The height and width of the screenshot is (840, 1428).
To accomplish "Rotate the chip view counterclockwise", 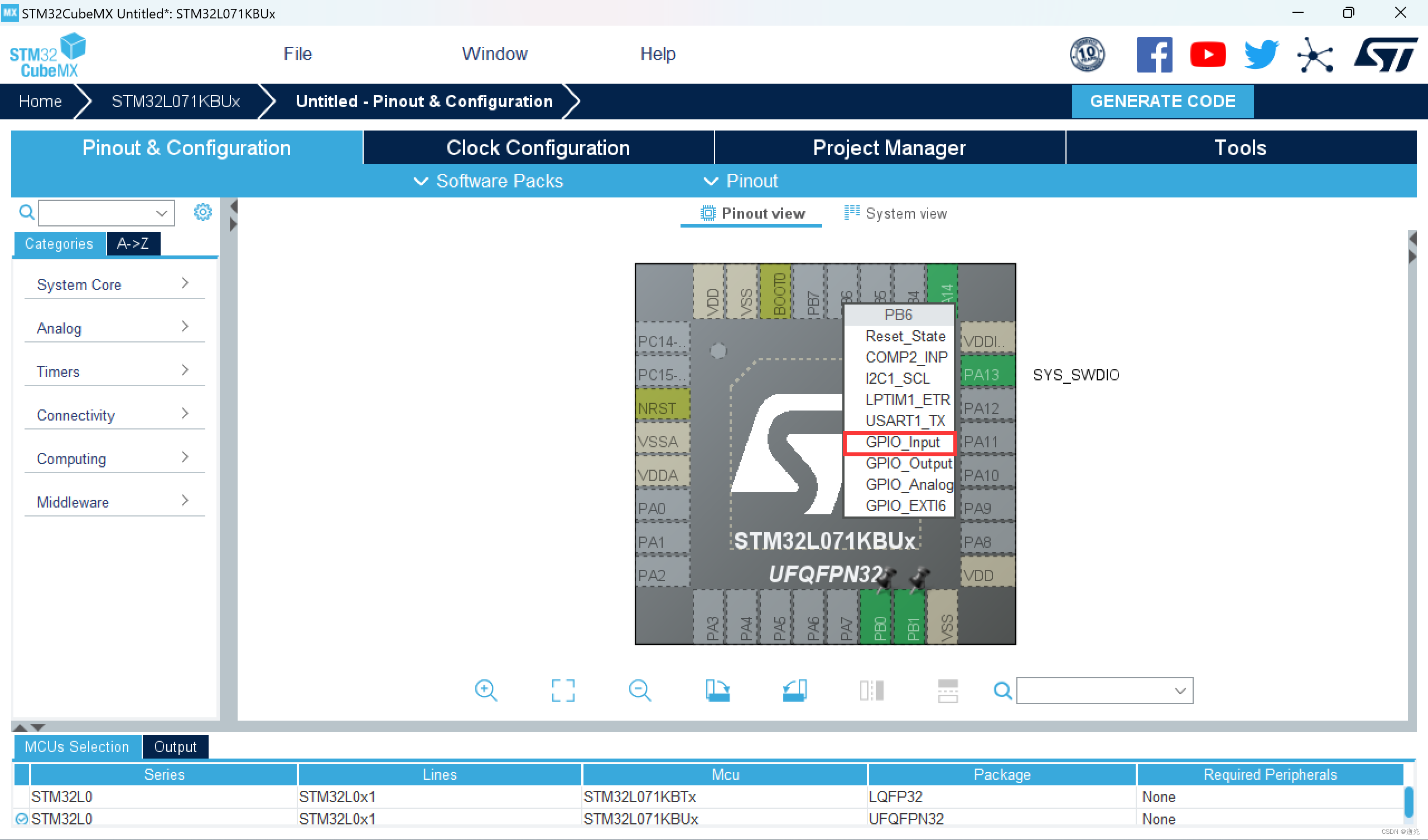I will [x=794, y=690].
